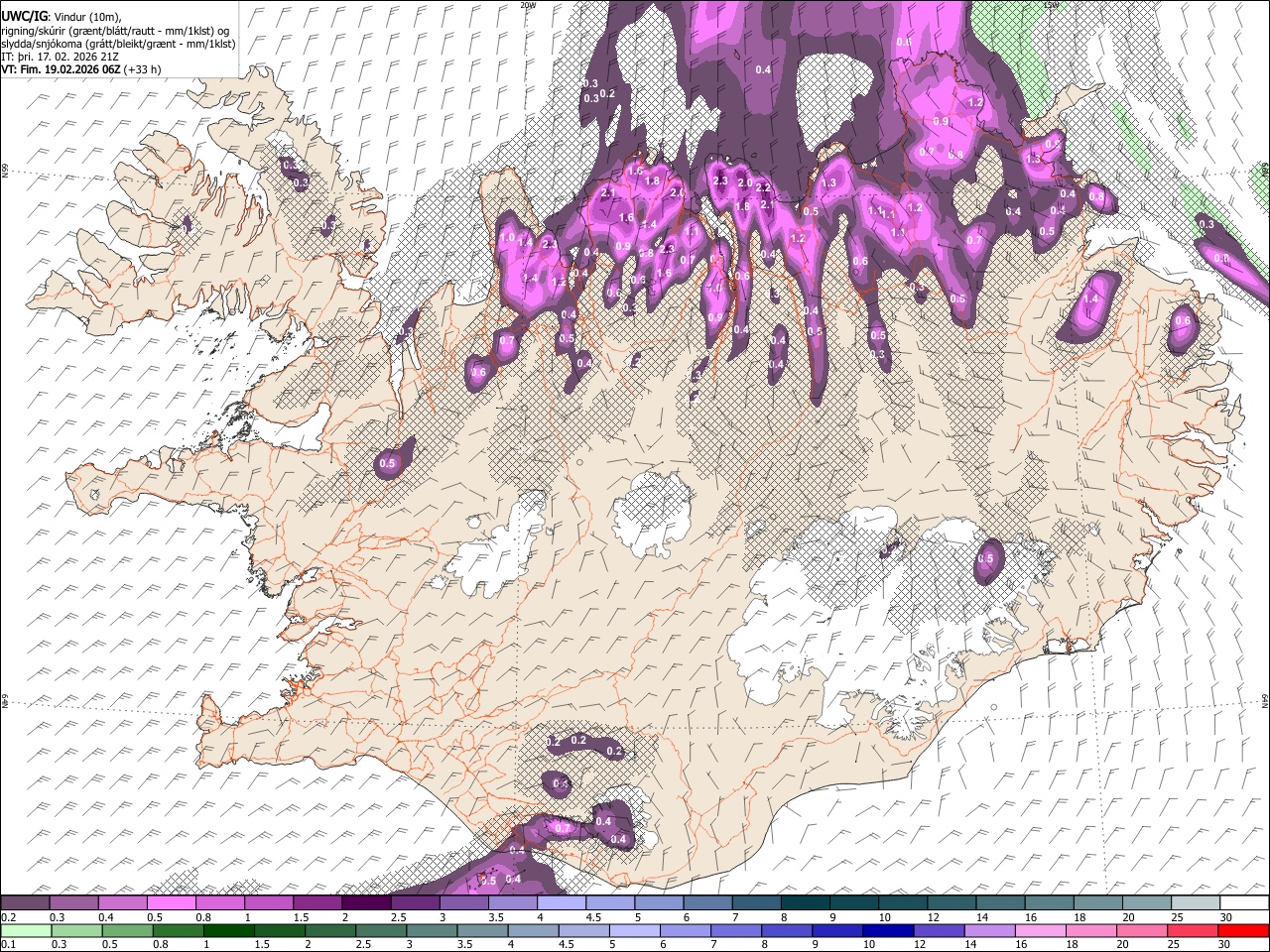Image resolution: width=1270 pixels, height=952 pixels.
Task: Click the 'IT: þri. 17. 02. 2026 21Z' initial time
Action: pos(60,57)
